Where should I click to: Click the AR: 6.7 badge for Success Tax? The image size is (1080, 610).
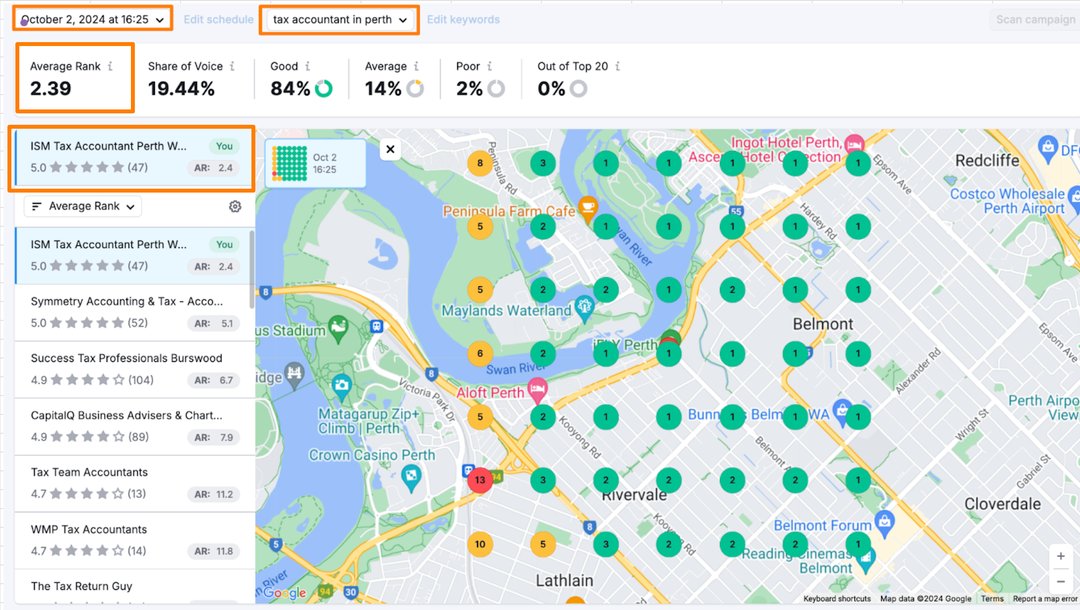click(x=214, y=380)
